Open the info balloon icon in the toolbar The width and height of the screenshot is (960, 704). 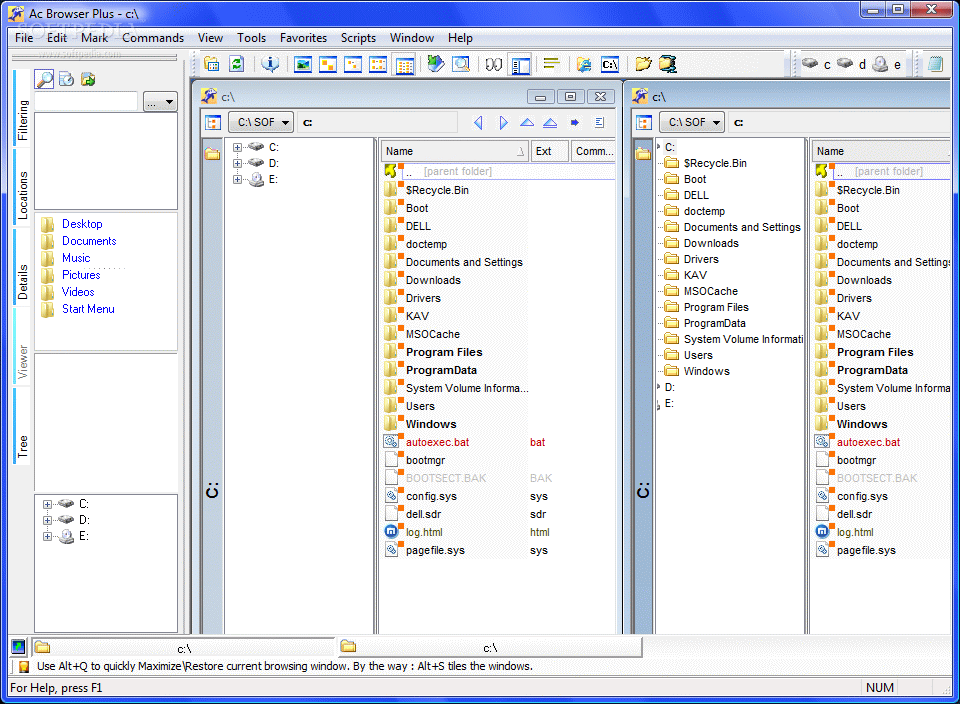coord(270,64)
